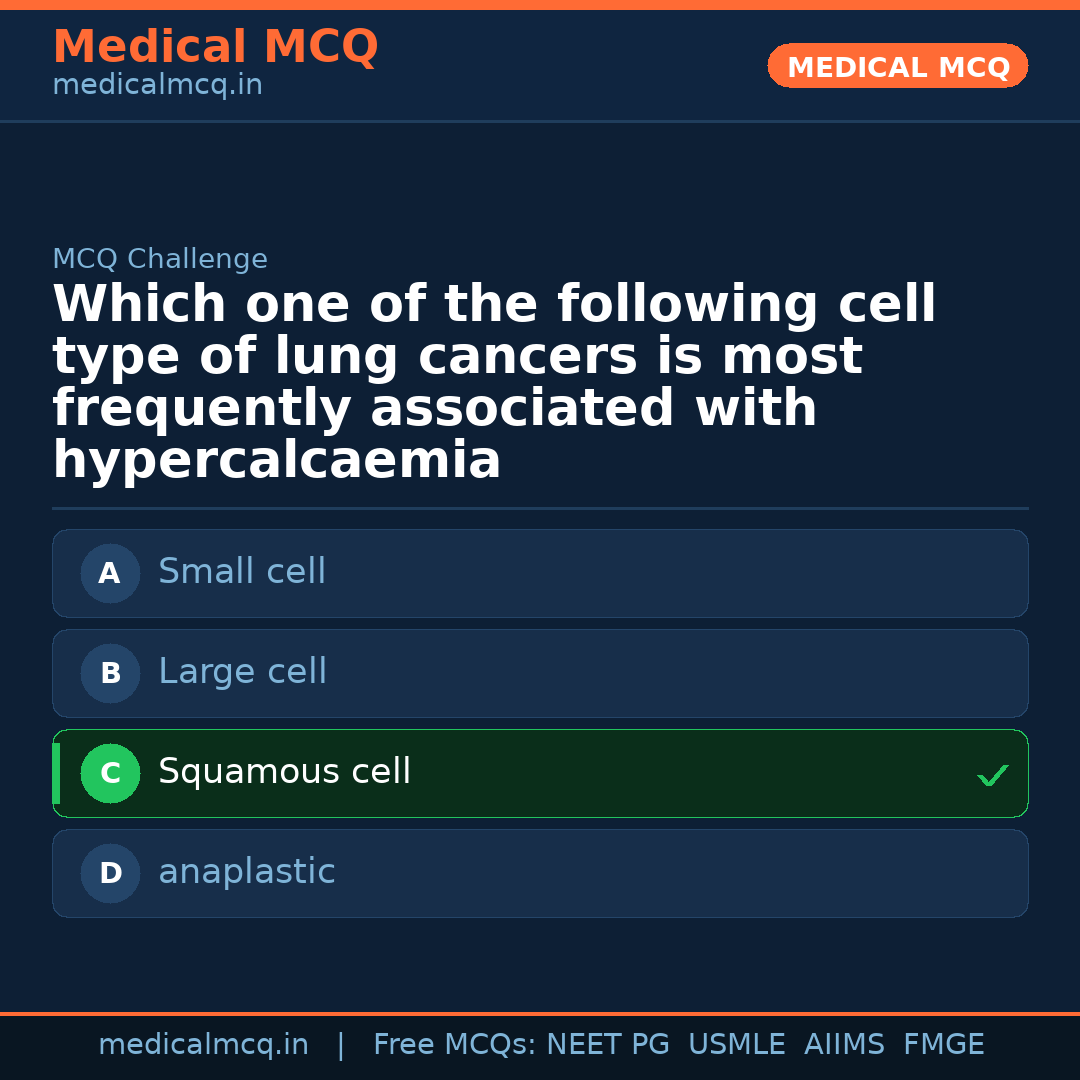Screen dimensions: 1080x1080
Task: Click the letter D circle badge
Action: click(110, 873)
